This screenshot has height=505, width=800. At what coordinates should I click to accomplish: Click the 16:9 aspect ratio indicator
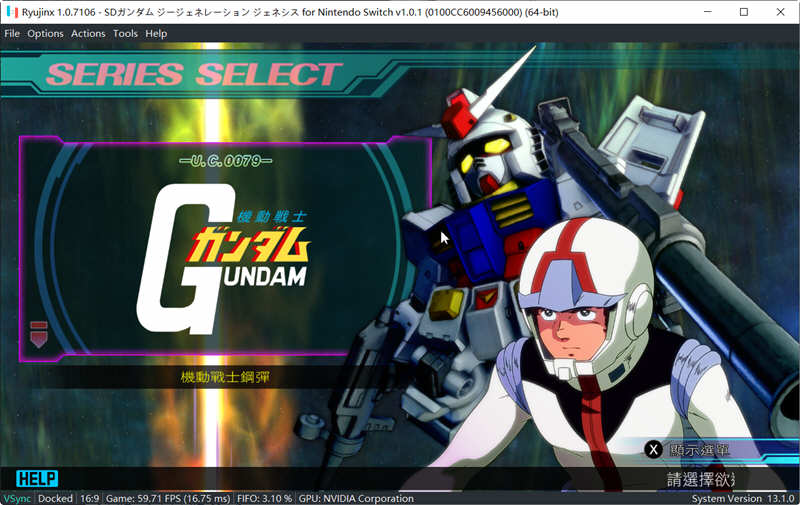tap(89, 498)
